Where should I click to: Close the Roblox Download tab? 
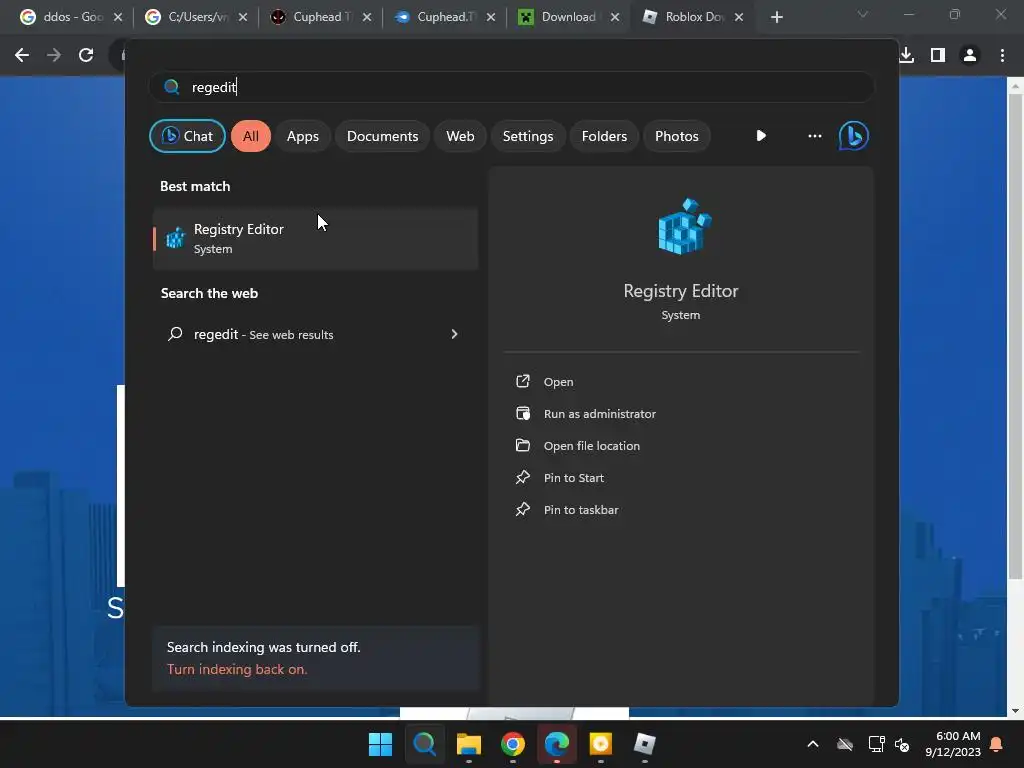pyautogui.click(x=739, y=17)
